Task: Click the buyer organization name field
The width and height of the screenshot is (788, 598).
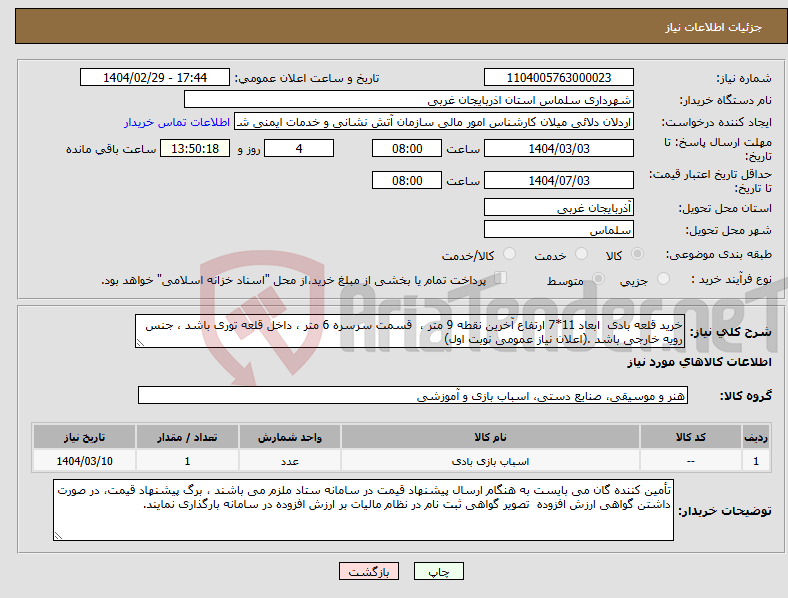Action: point(409,99)
